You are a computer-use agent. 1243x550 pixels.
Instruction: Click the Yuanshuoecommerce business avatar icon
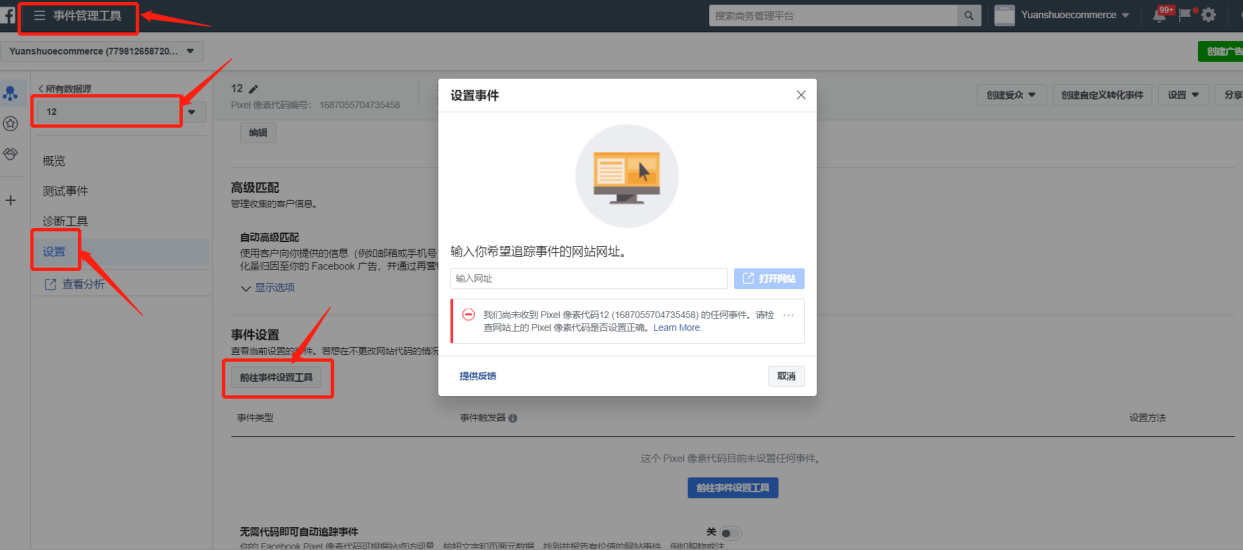click(1004, 15)
